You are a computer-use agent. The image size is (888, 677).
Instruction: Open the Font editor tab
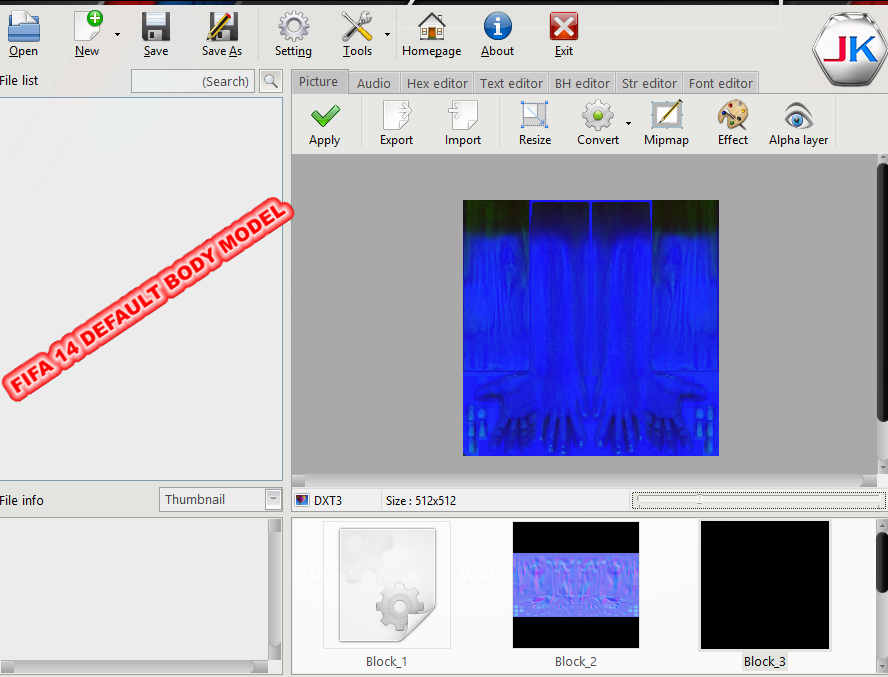tap(721, 83)
